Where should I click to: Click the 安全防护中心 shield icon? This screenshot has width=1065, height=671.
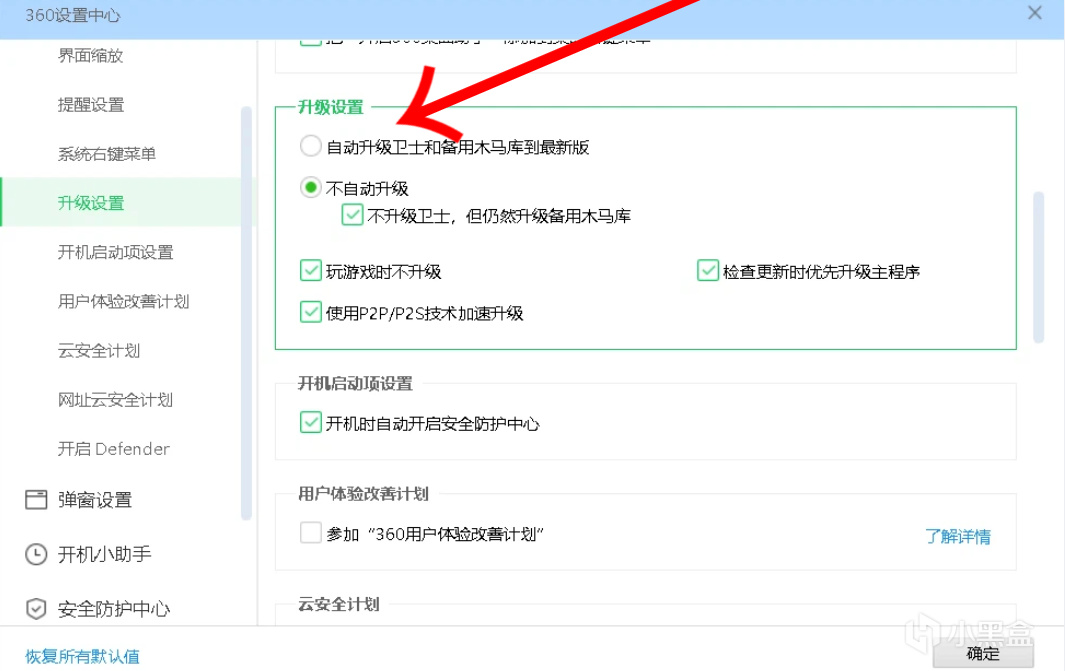coord(36,609)
